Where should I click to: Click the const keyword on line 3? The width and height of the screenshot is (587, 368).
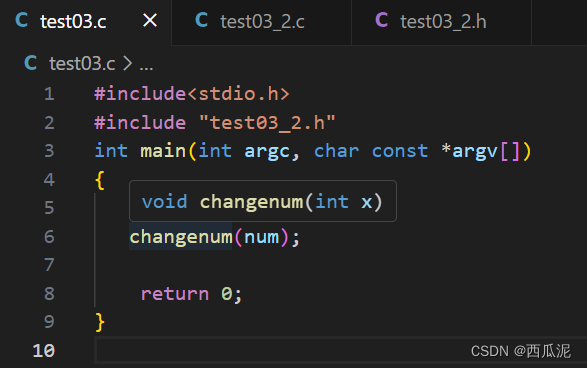pyautogui.click(x=400, y=151)
